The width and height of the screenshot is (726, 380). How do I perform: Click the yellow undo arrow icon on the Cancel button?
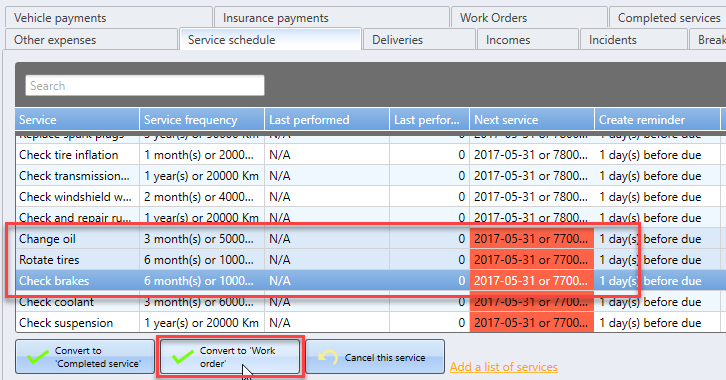[x=328, y=357]
